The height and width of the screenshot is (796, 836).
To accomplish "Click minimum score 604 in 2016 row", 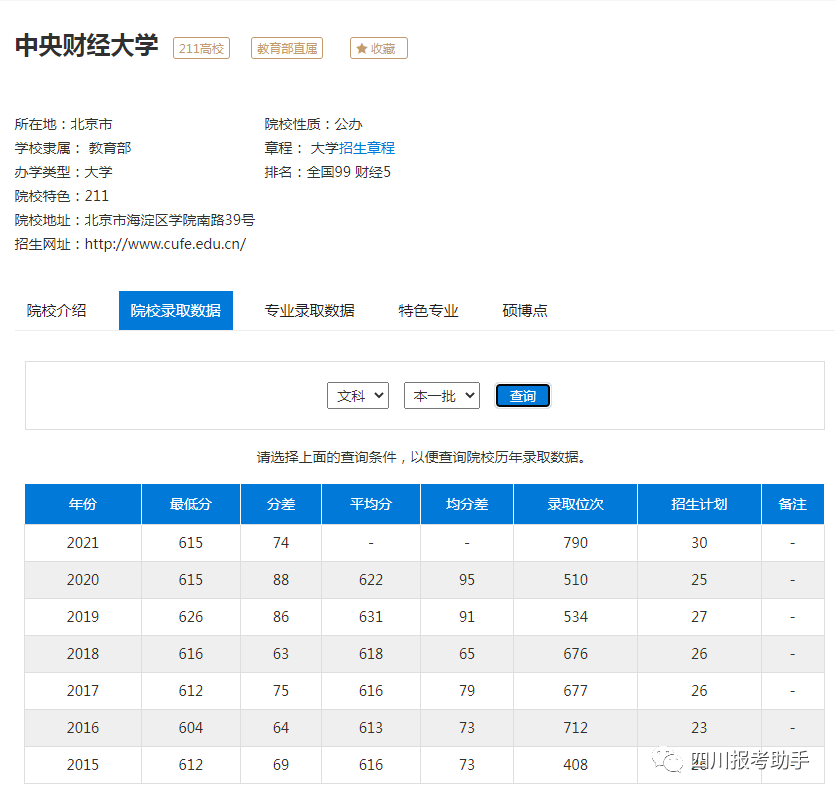I will 191,728.
